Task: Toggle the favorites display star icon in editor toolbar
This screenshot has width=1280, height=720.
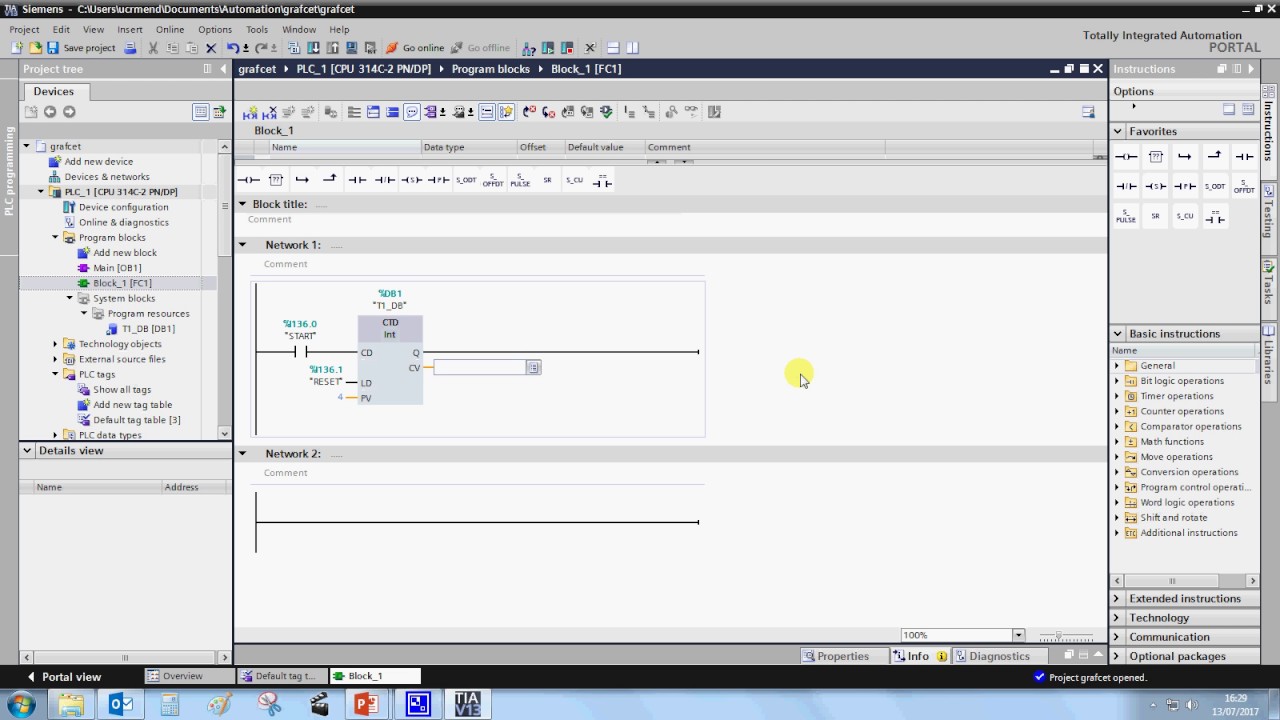Action: [506, 112]
